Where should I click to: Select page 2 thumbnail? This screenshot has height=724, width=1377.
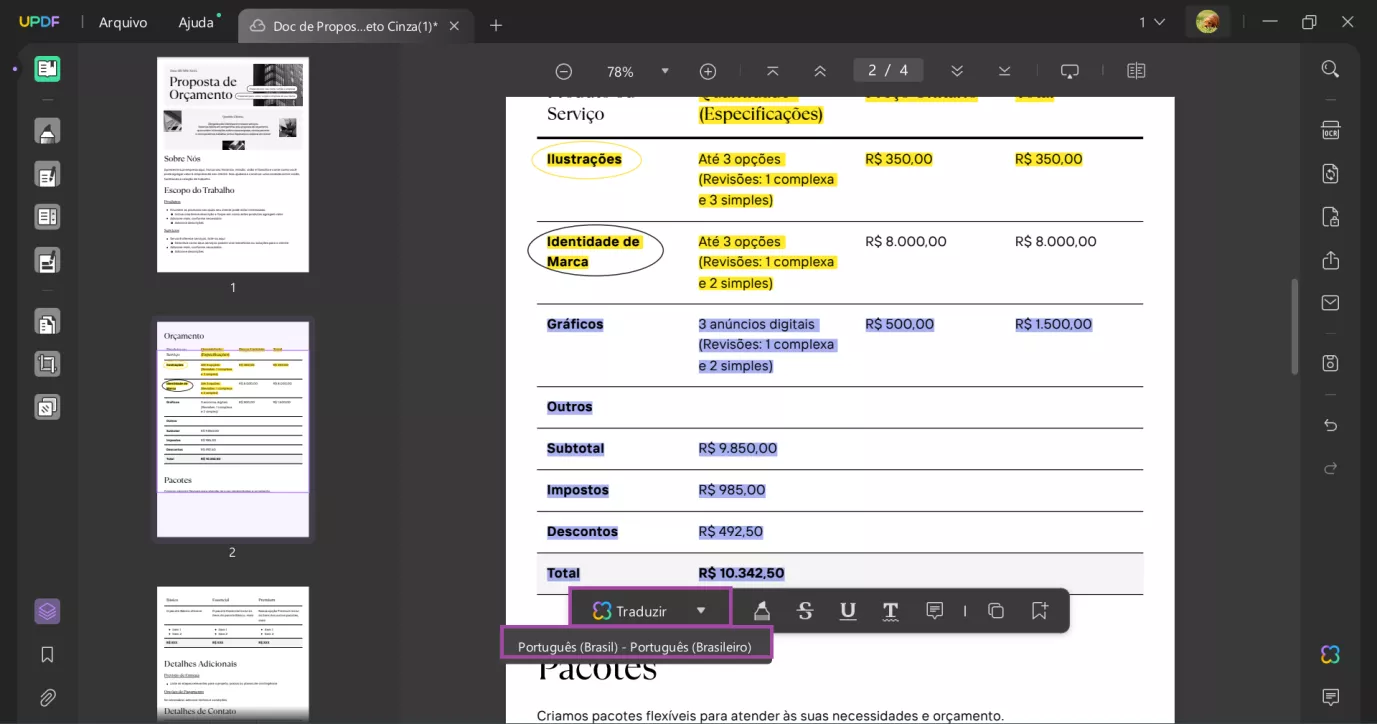click(x=233, y=429)
